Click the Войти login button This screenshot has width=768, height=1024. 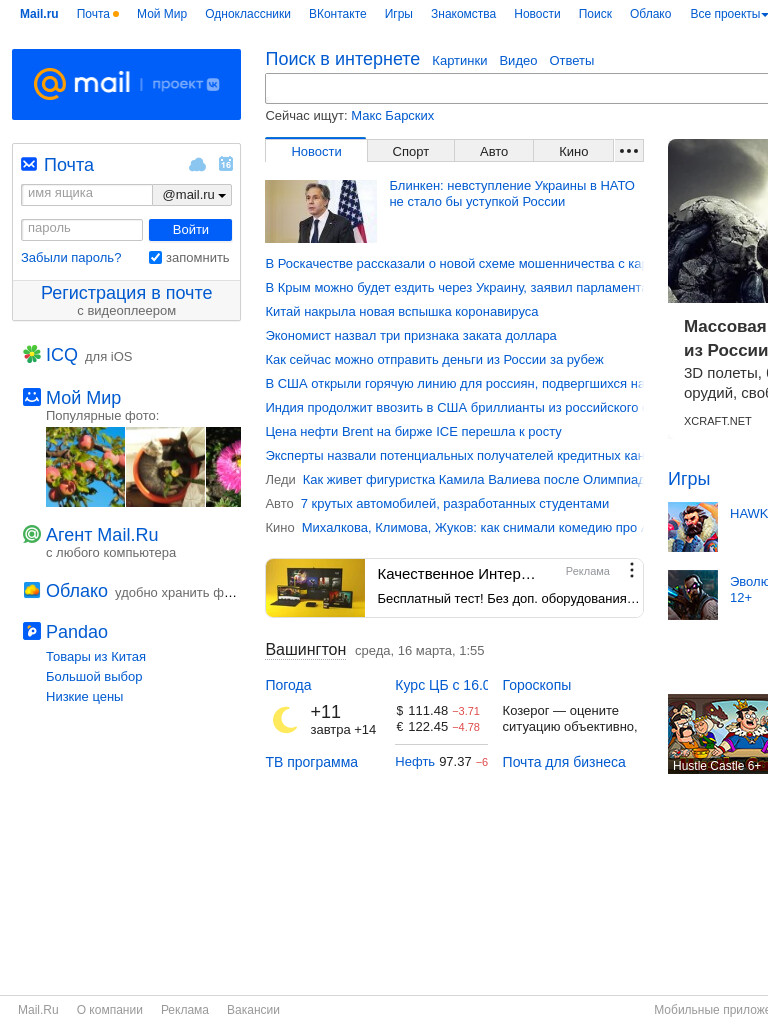pyautogui.click(x=190, y=230)
